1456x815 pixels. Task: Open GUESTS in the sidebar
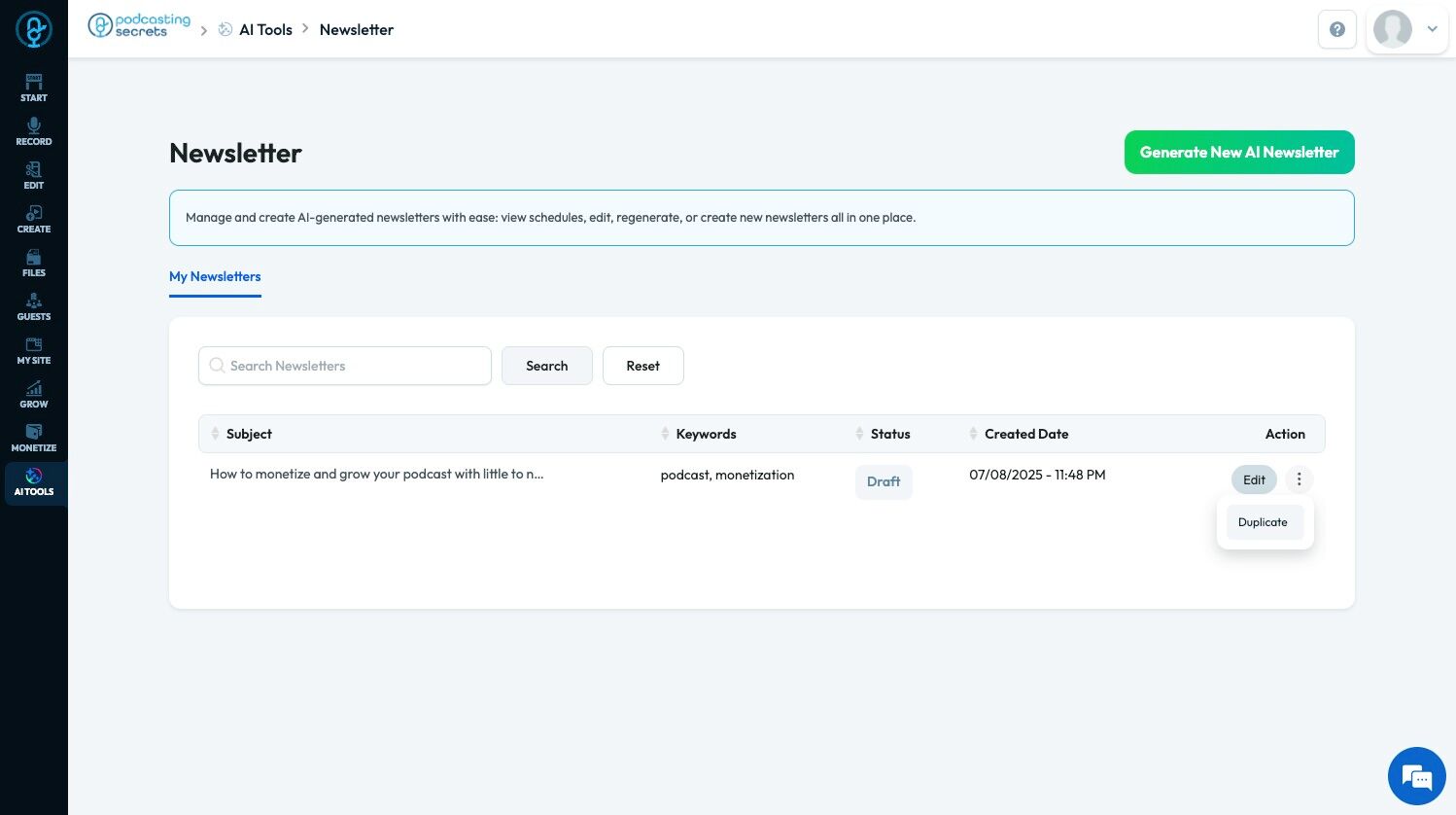(x=34, y=306)
